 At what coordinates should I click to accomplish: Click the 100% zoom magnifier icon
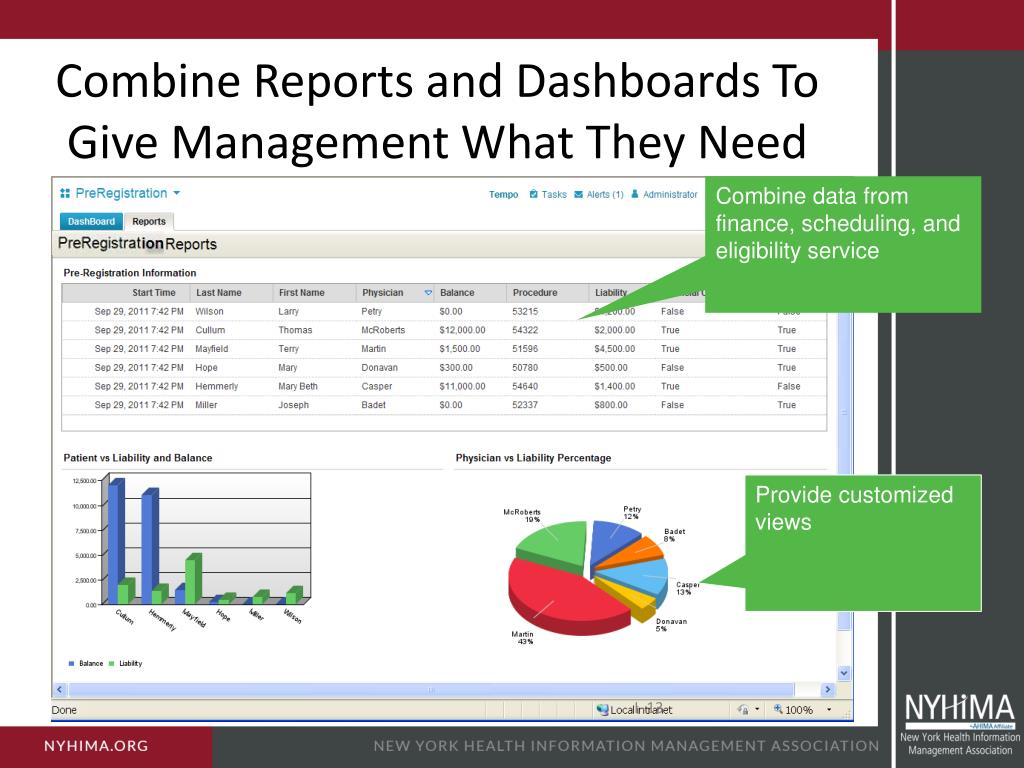point(778,709)
